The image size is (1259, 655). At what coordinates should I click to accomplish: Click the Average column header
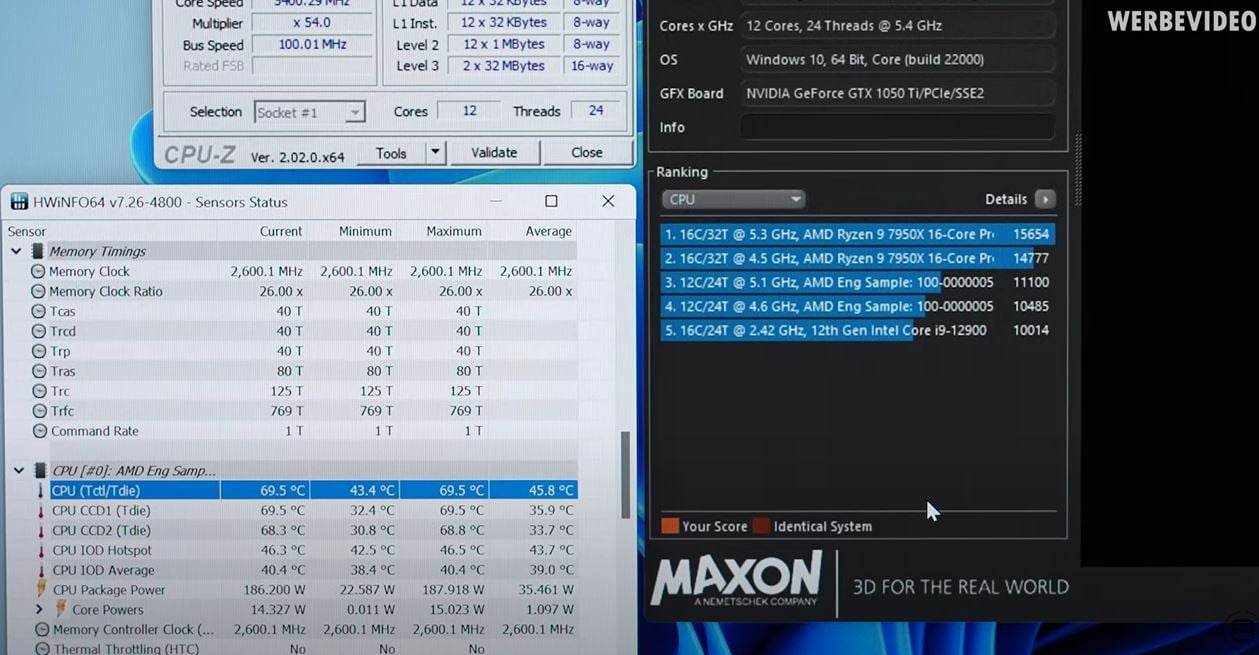tap(549, 231)
